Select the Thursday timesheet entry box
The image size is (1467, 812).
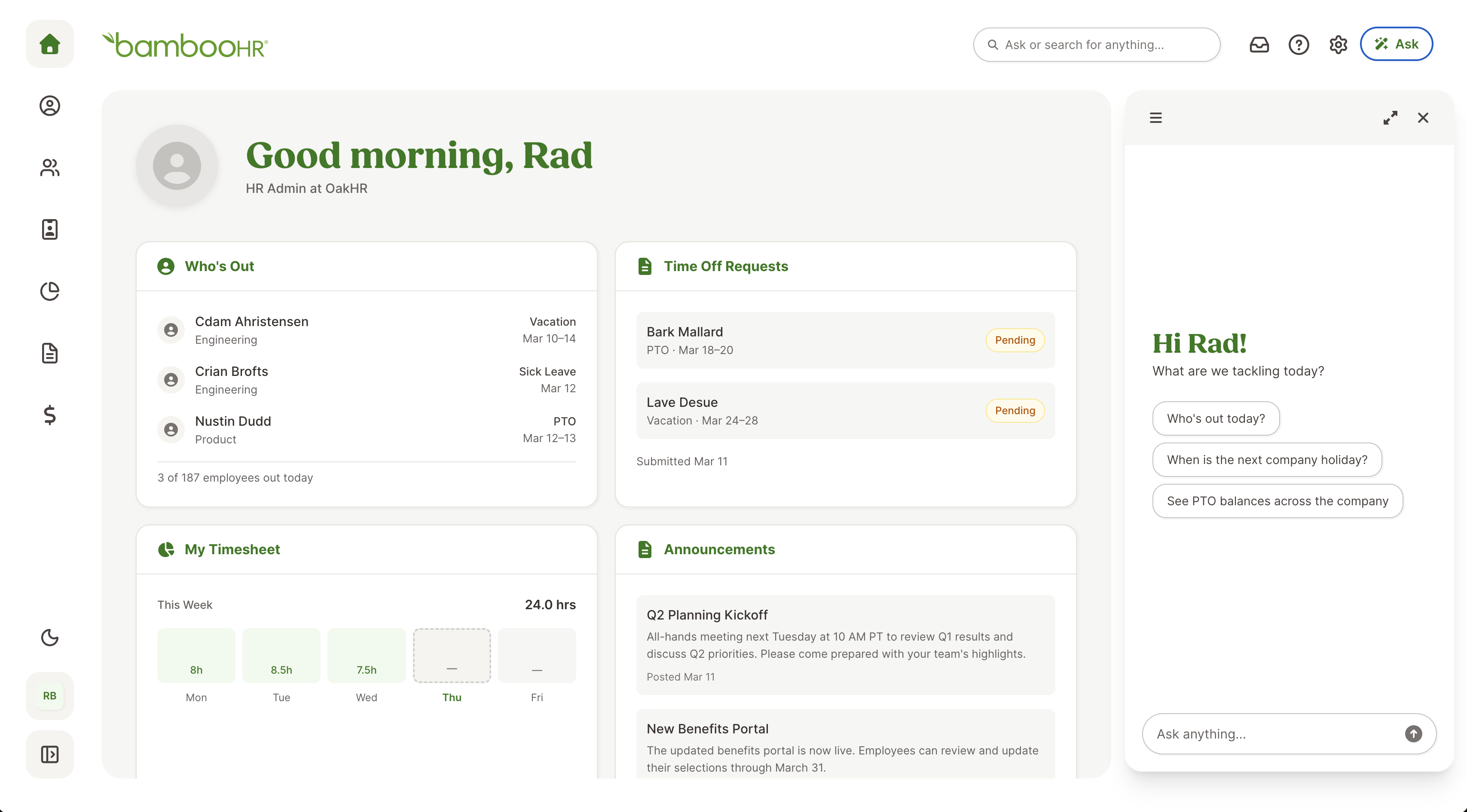coord(452,656)
